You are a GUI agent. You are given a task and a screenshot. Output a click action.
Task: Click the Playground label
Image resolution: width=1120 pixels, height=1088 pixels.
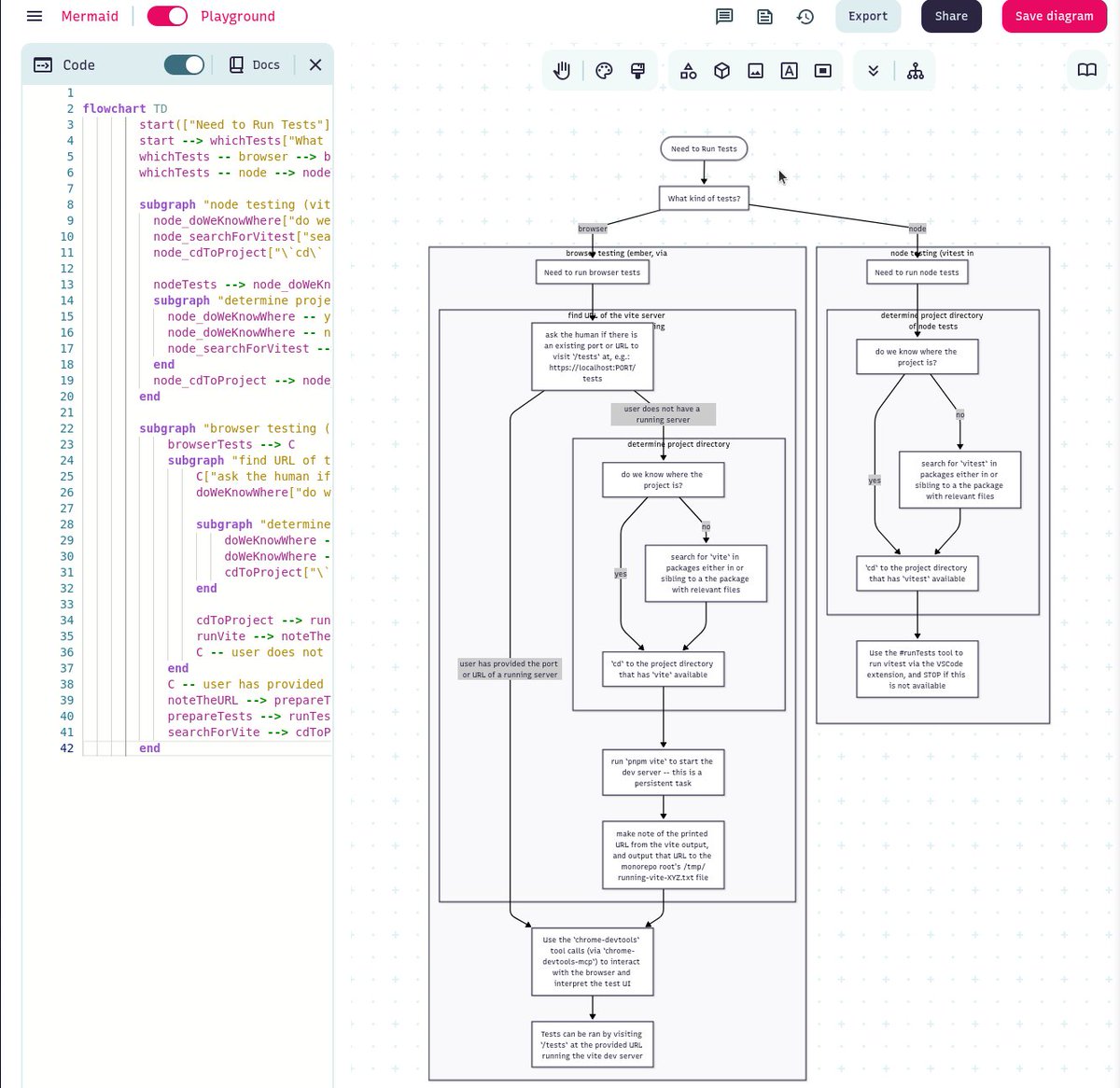click(x=238, y=16)
